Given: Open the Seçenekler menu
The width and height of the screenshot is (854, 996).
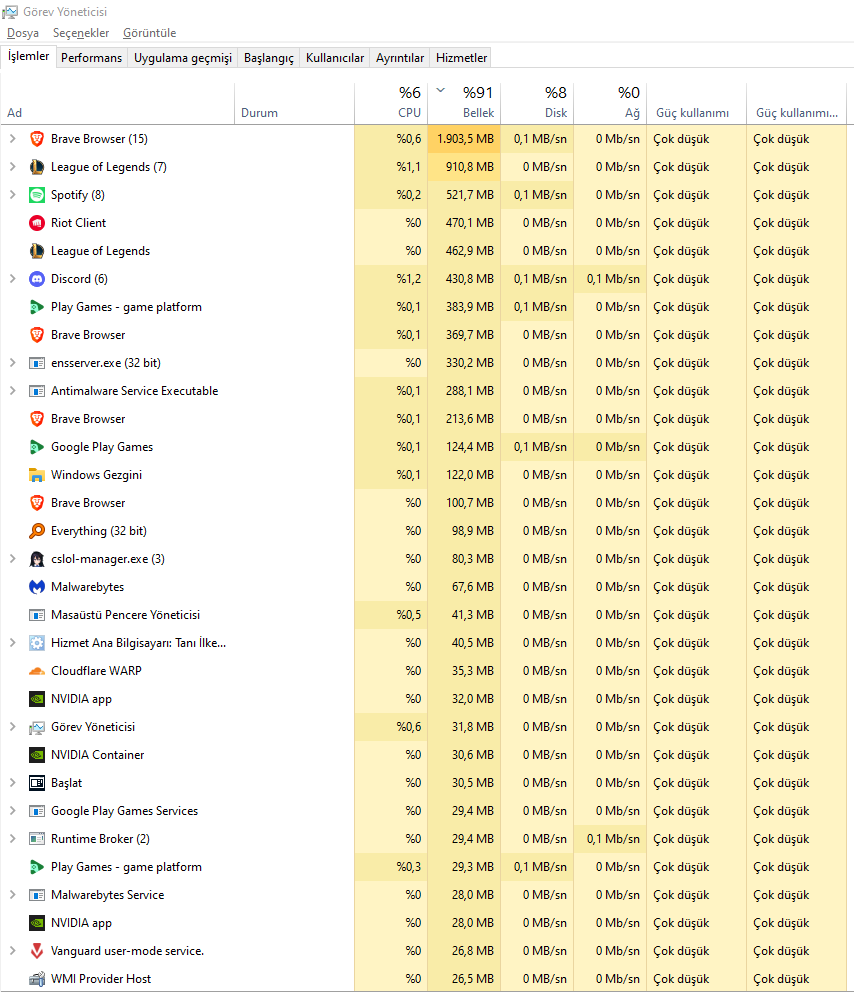Looking at the screenshot, I should pos(81,33).
